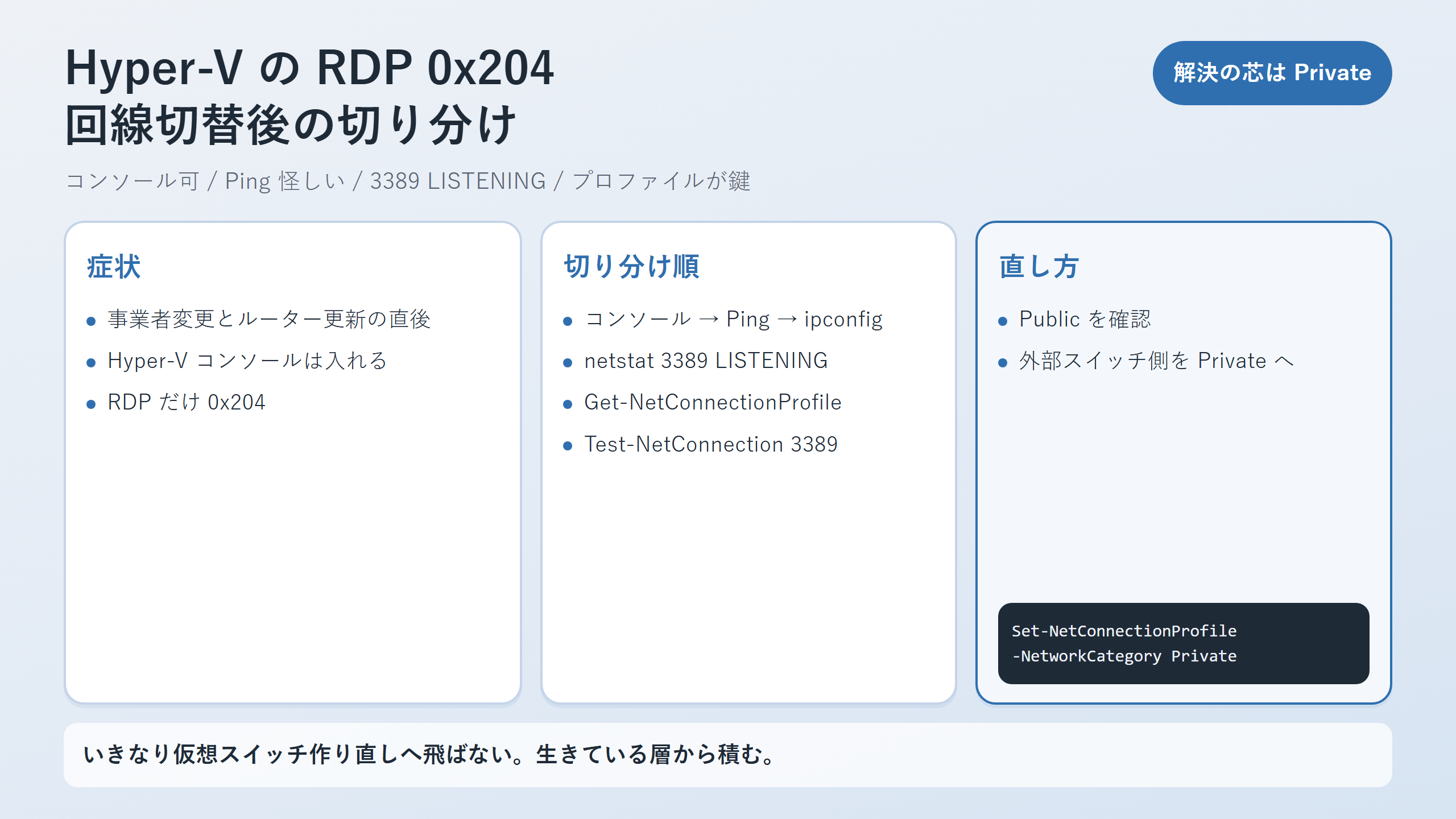1456x819 pixels.
Task: Click the 解決の芯は Private badge
Action: (x=1272, y=73)
